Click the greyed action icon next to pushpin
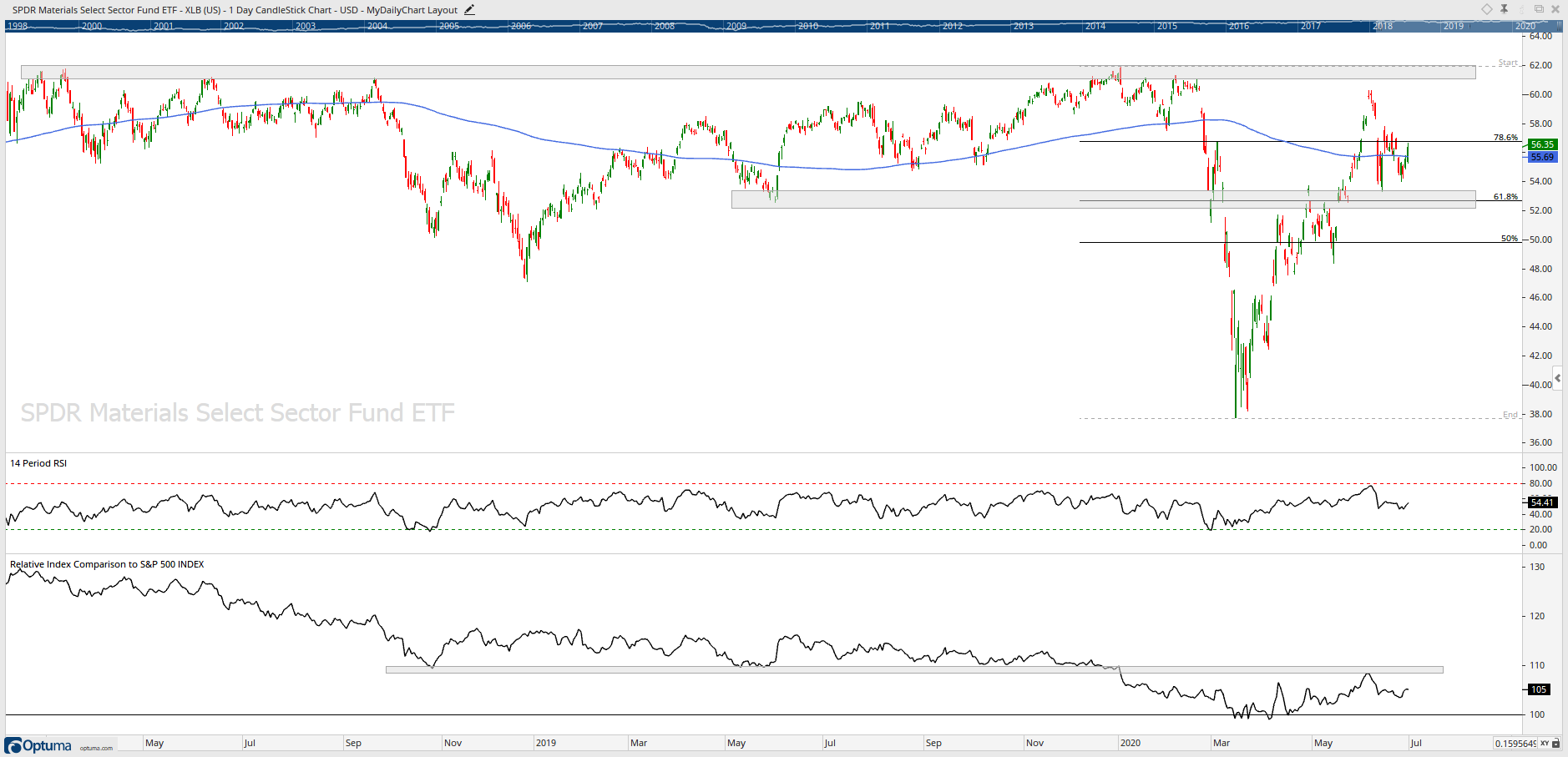Image resolution: width=1568 pixels, height=757 pixels. click(x=1521, y=9)
